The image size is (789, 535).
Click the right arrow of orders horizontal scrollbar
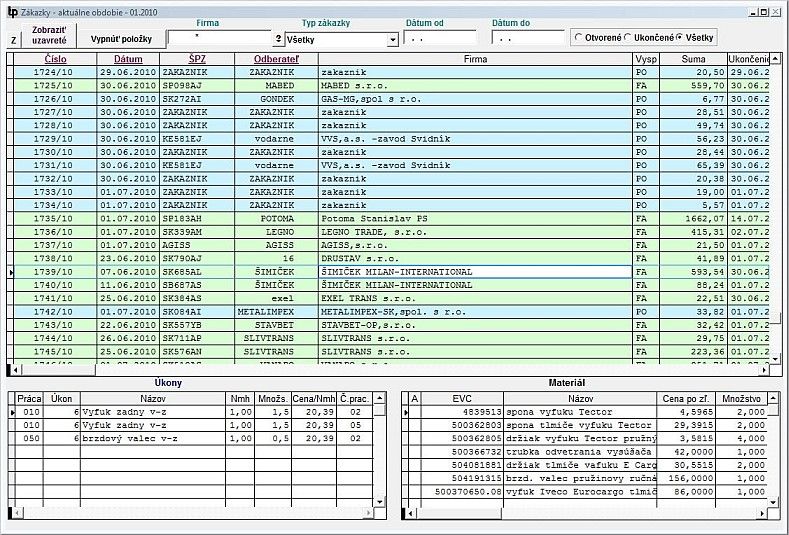pos(764,370)
